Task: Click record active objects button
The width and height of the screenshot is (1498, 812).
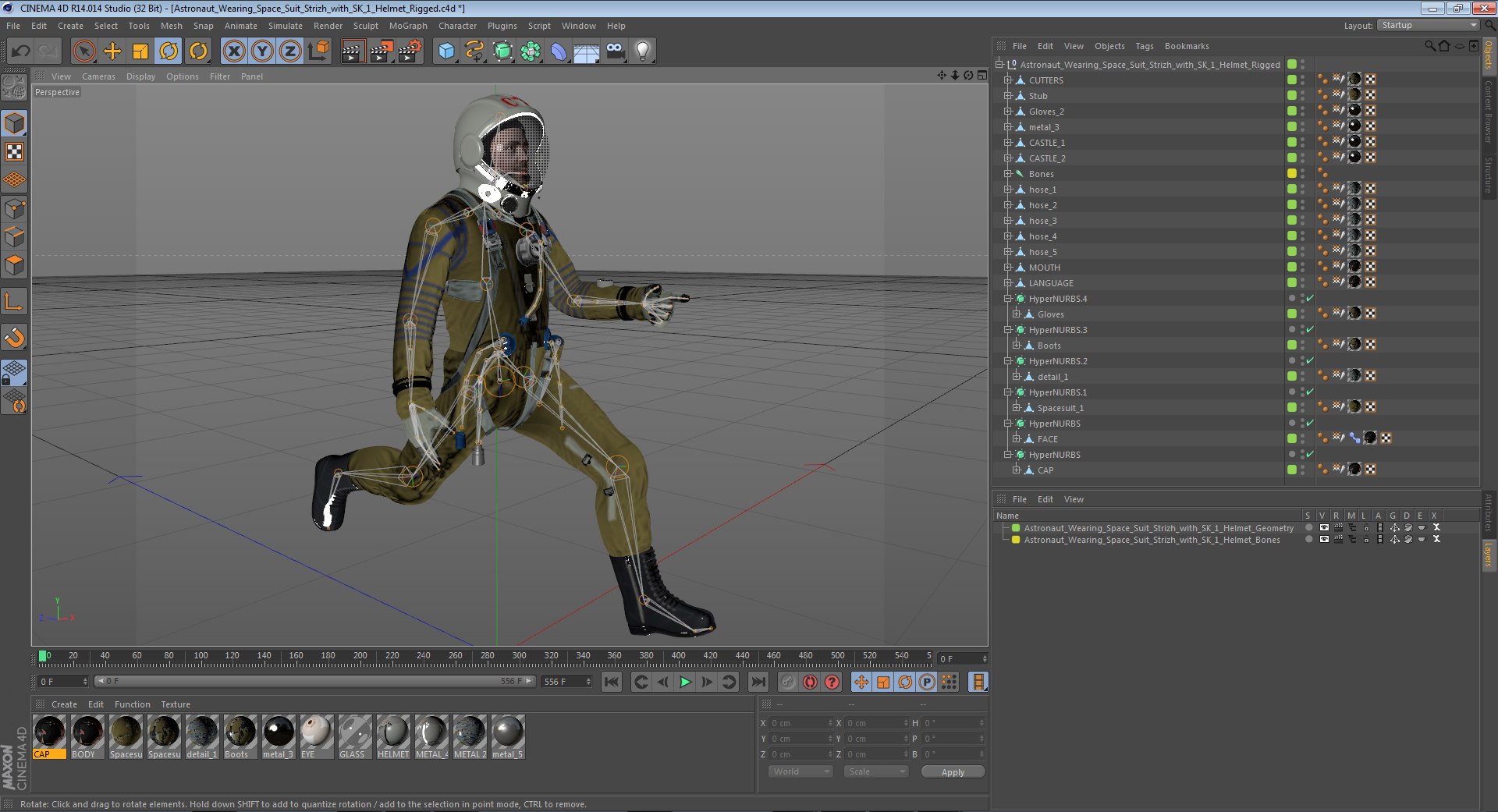Action: click(x=788, y=683)
